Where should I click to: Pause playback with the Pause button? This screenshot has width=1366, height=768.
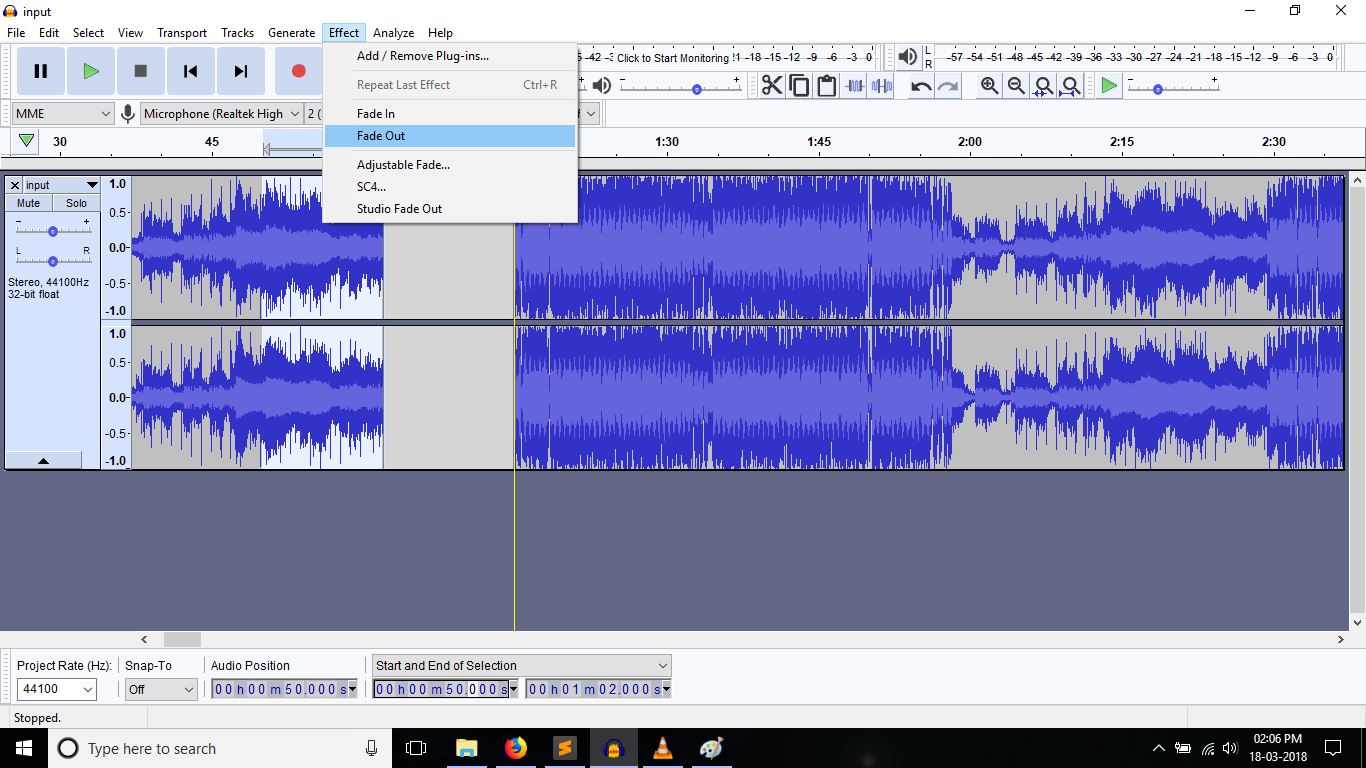(41, 71)
